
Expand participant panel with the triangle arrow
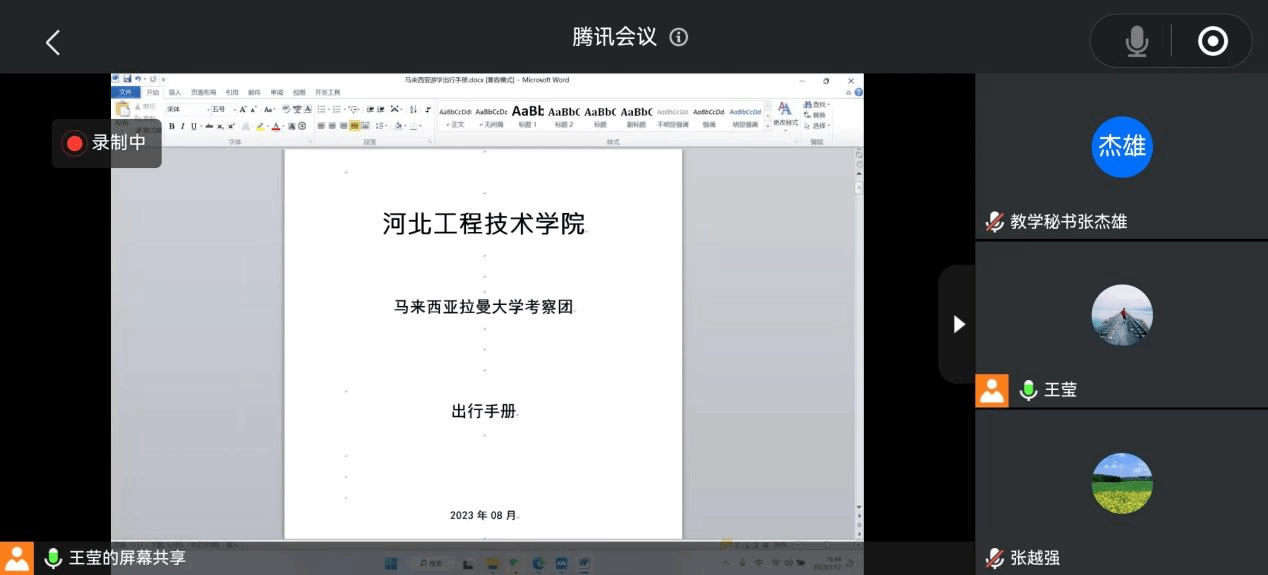coord(958,324)
